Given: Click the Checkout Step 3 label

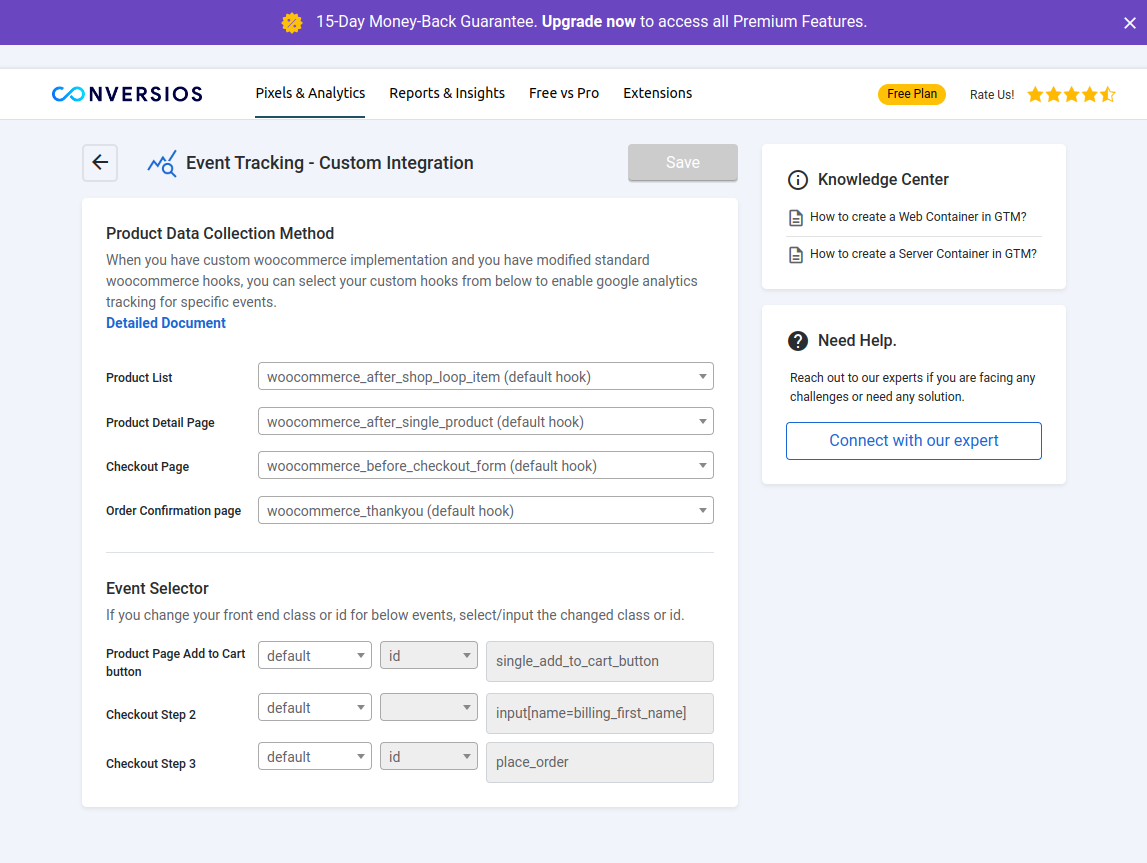Looking at the screenshot, I should (151, 764).
